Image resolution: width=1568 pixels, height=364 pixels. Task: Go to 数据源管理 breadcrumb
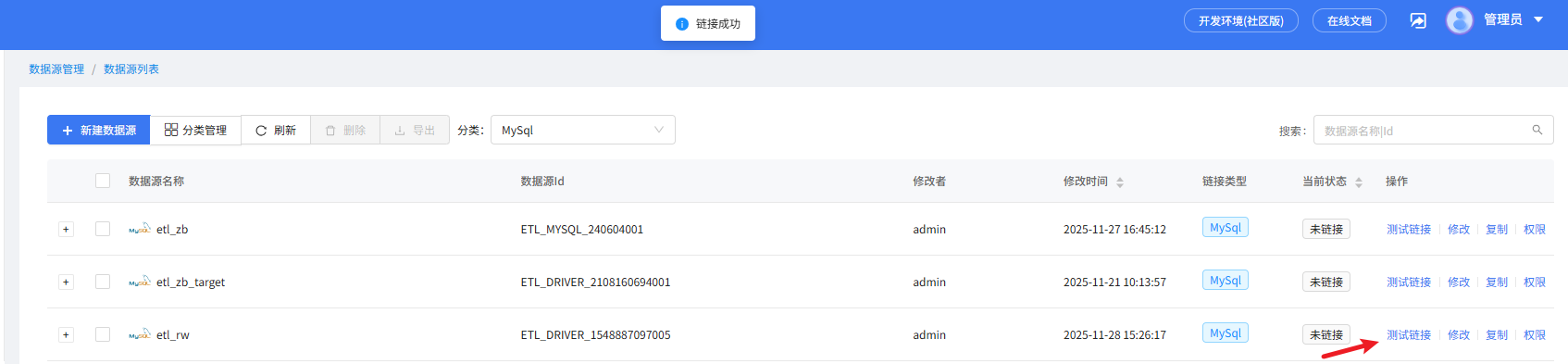56,69
